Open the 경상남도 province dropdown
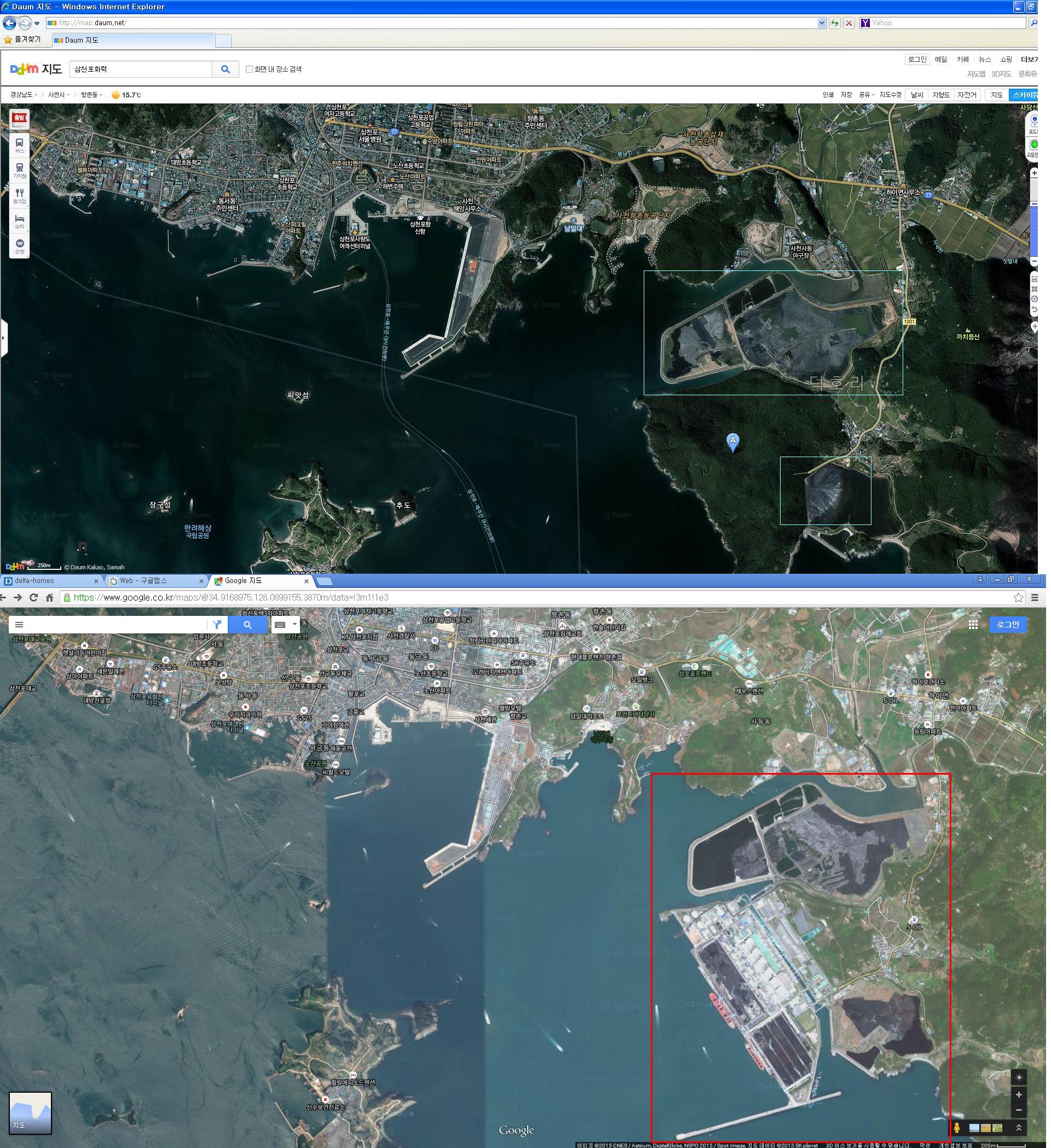Image resolution: width=1051 pixels, height=1148 pixels. click(x=24, y=95)
